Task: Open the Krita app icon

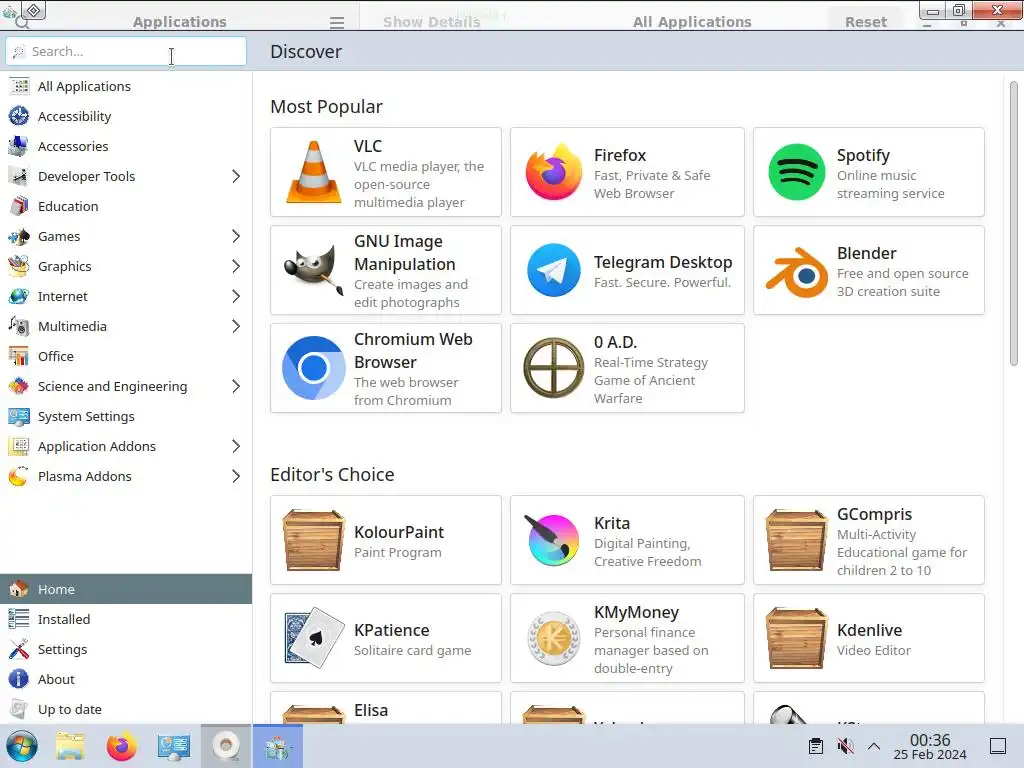Action: (553, 540)
